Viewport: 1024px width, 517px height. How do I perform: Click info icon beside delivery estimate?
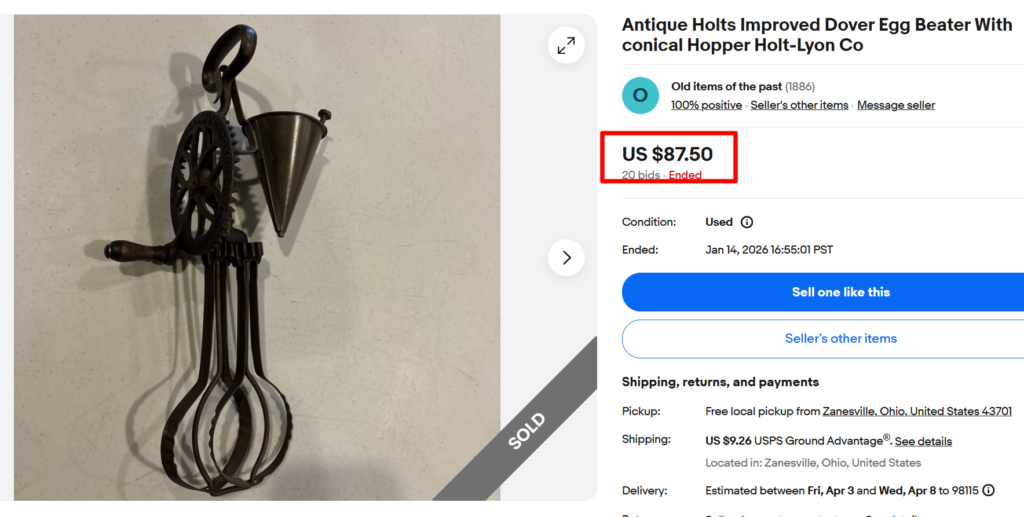coord(988,490)
